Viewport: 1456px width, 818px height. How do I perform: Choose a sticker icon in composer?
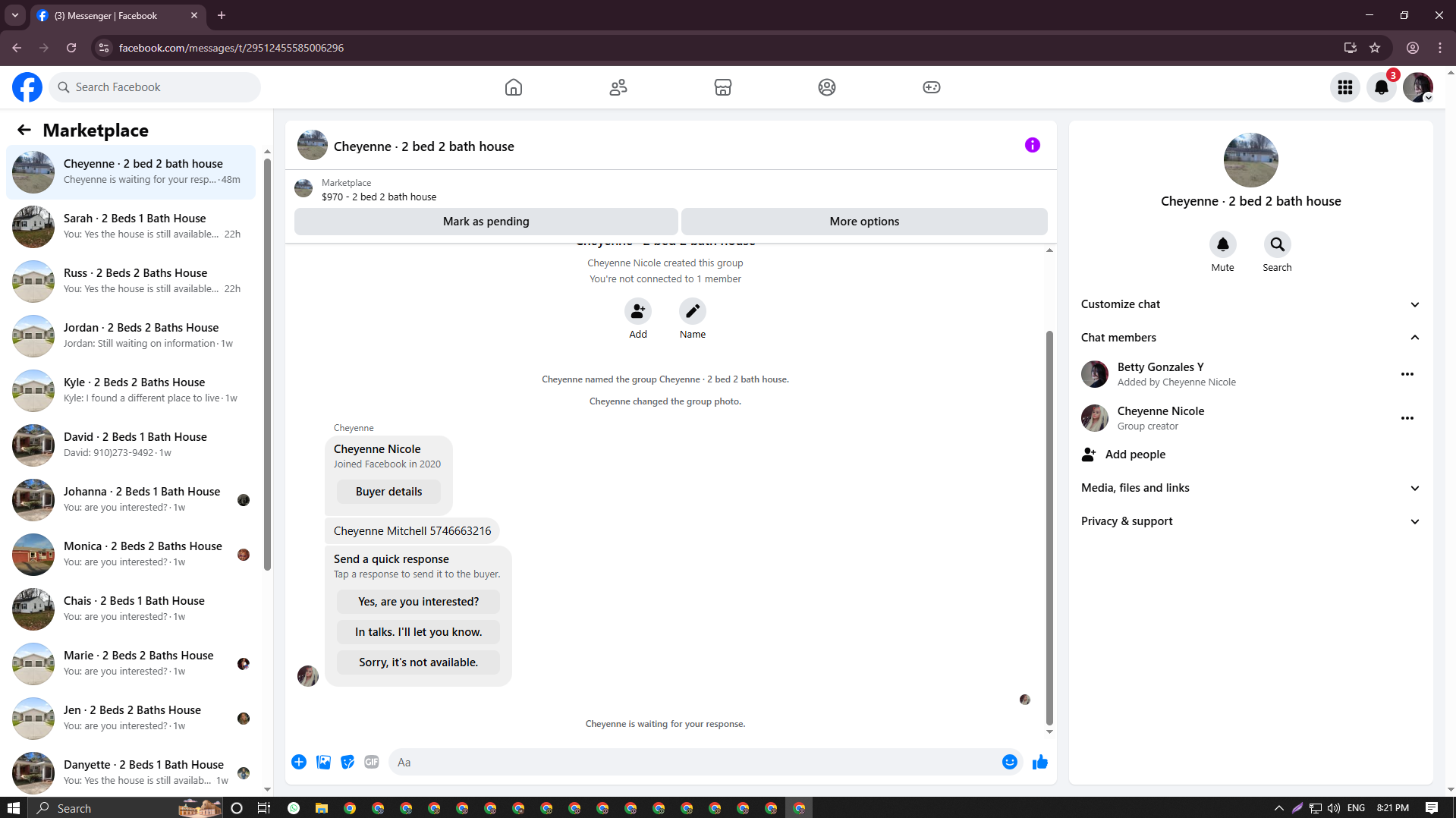(347, 762)
